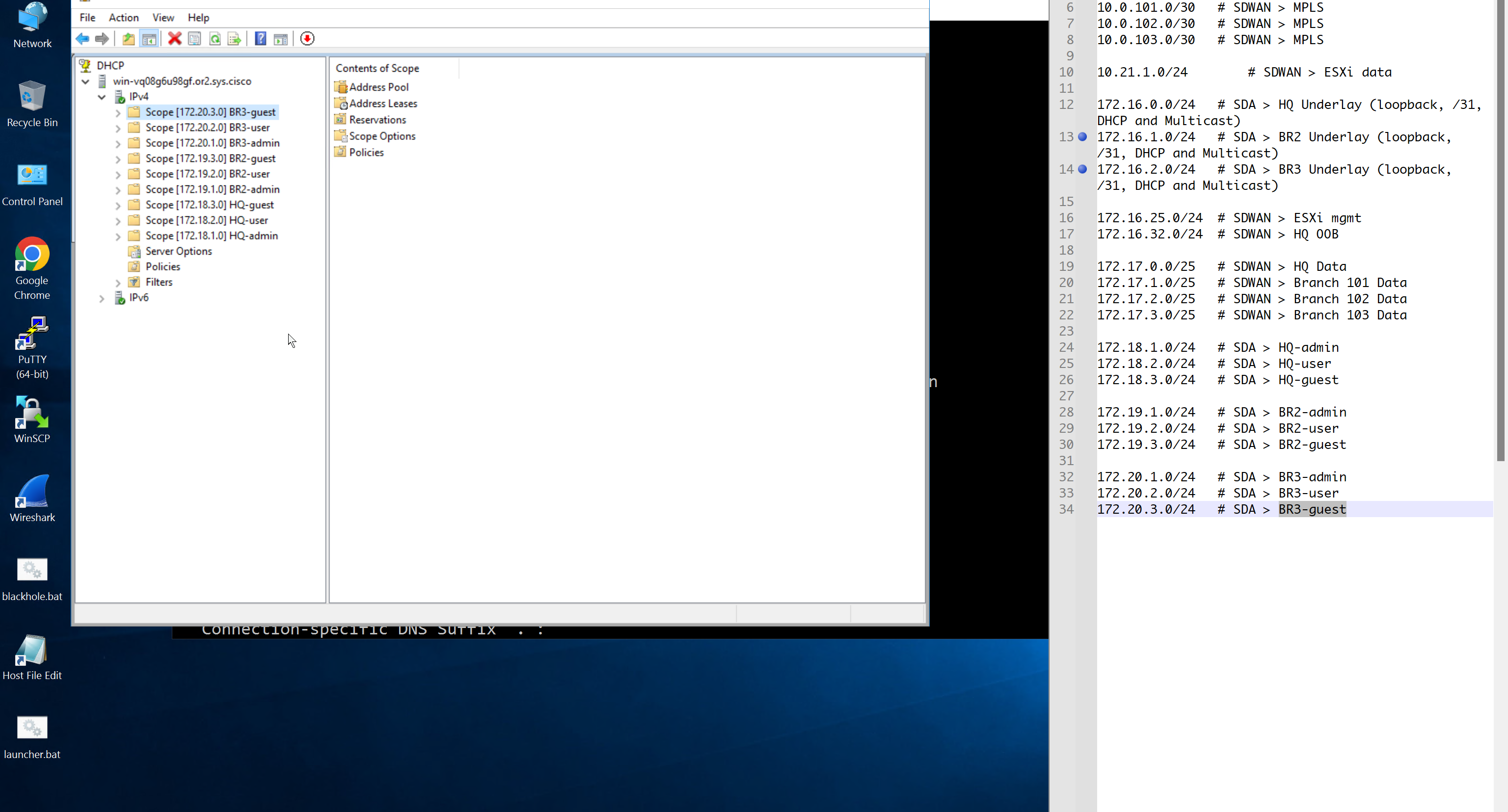The height and width of the screenshot is (812, 1508).
Task: Click the red Delete X icon
Action: point(174,39)
